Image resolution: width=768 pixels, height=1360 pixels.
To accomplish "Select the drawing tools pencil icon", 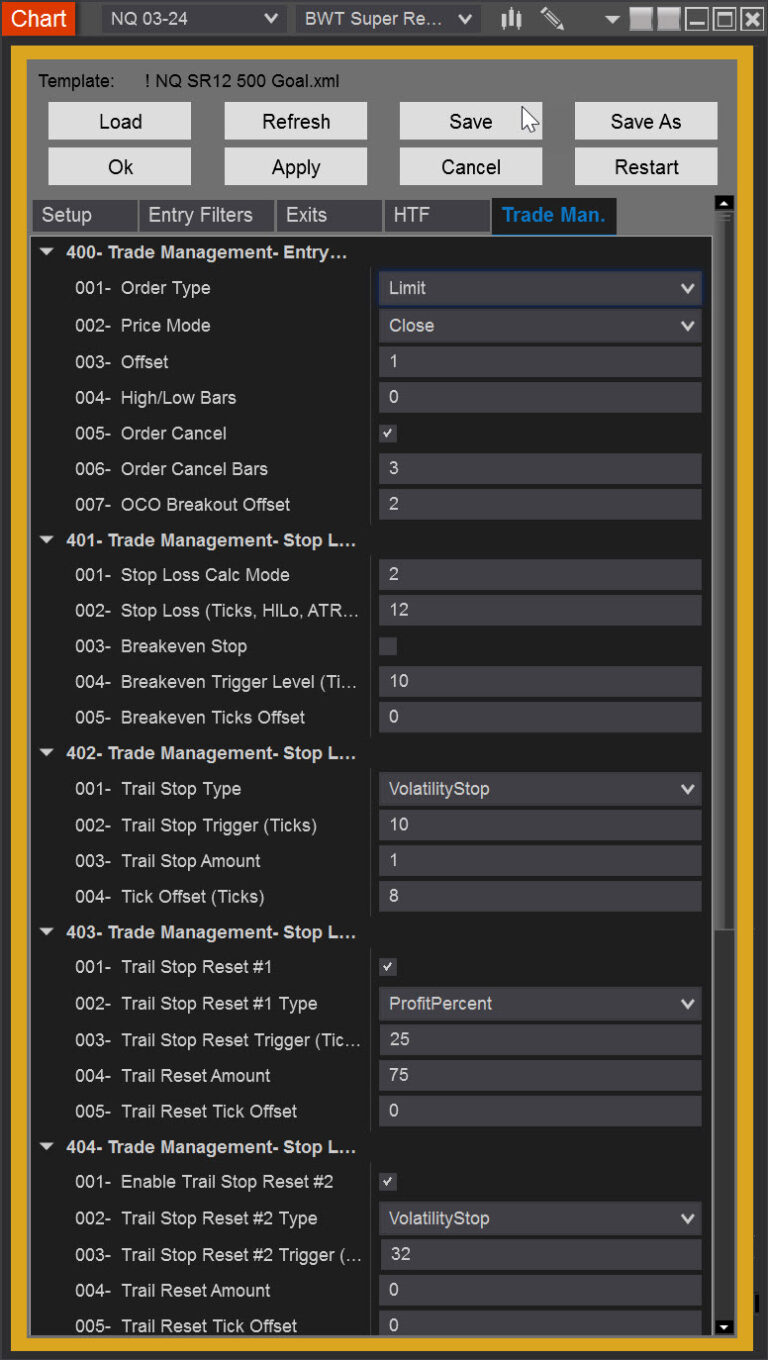I will pyautogui.click(x=551, y=19).
